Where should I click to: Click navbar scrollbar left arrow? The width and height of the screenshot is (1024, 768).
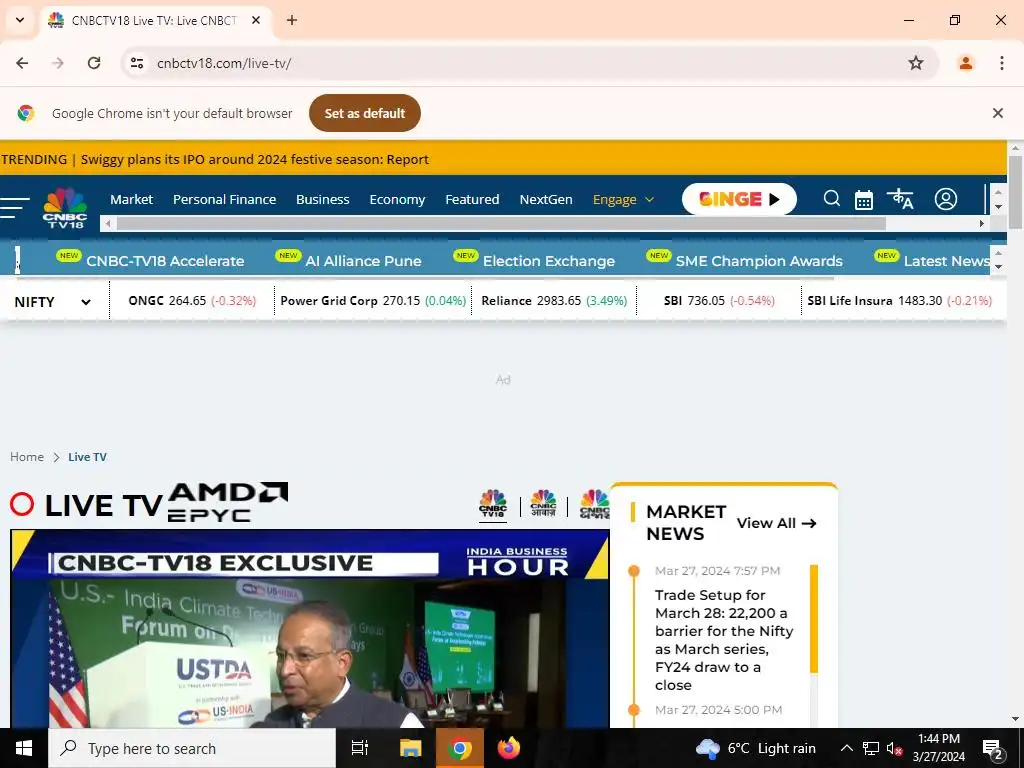pos(108,223)
